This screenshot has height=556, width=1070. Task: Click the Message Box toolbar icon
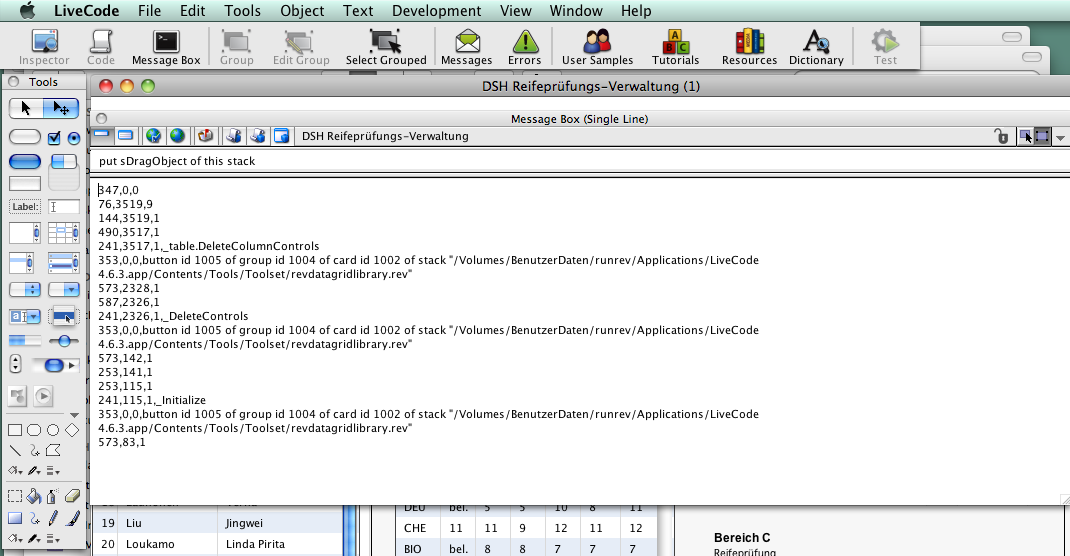click(x=166, y=46)
